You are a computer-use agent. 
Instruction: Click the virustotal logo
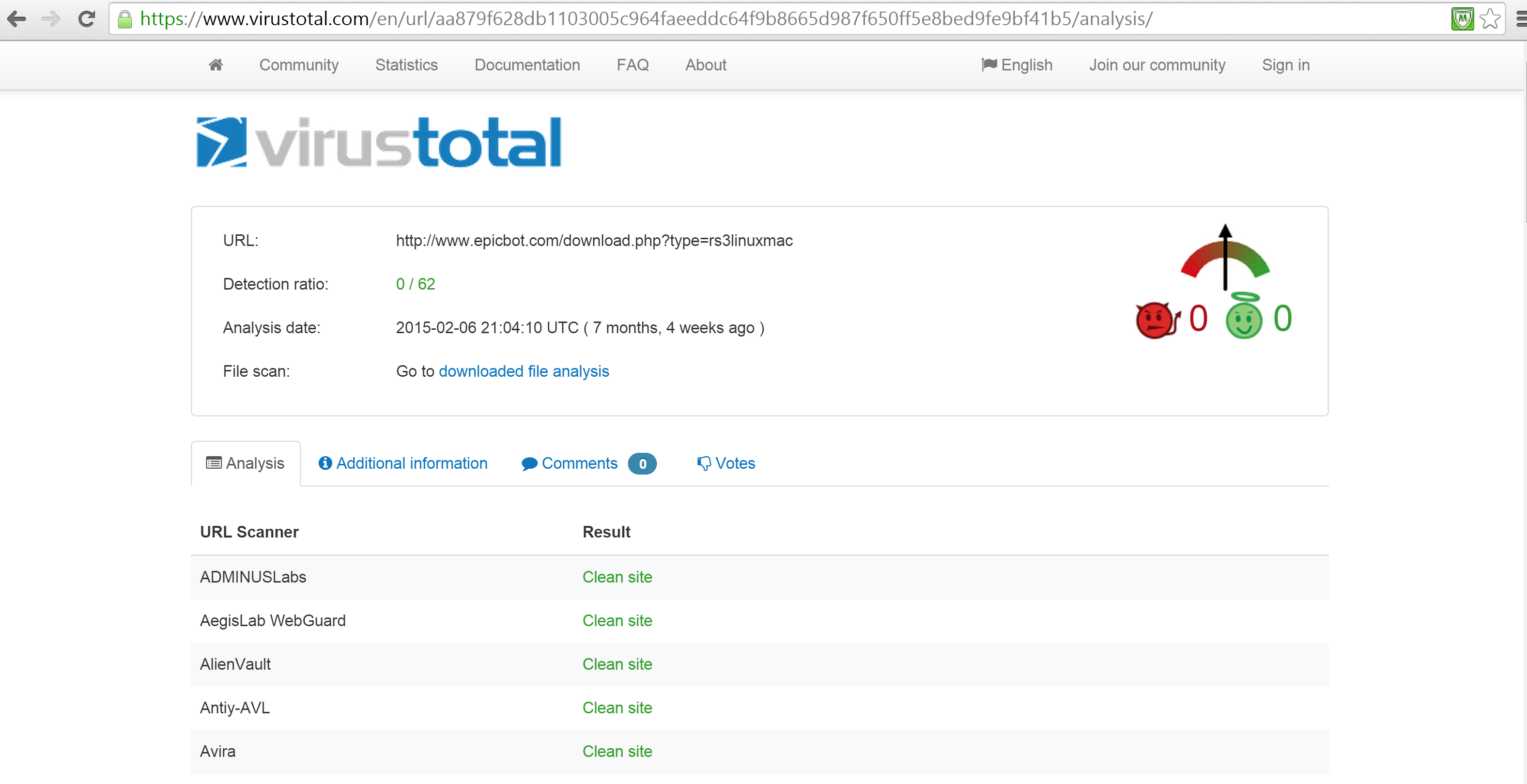[x=379, y=141]
